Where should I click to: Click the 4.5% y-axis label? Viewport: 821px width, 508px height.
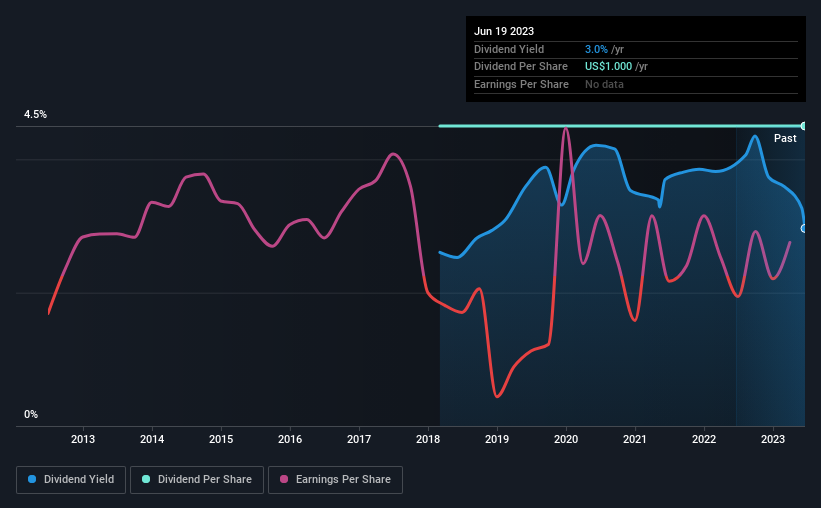pos(36,115)
